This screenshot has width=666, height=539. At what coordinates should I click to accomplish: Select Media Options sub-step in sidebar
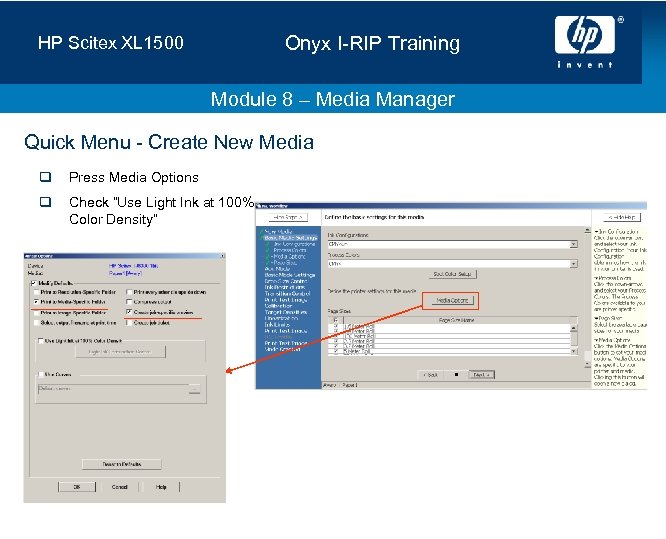(x=289, y=257)
